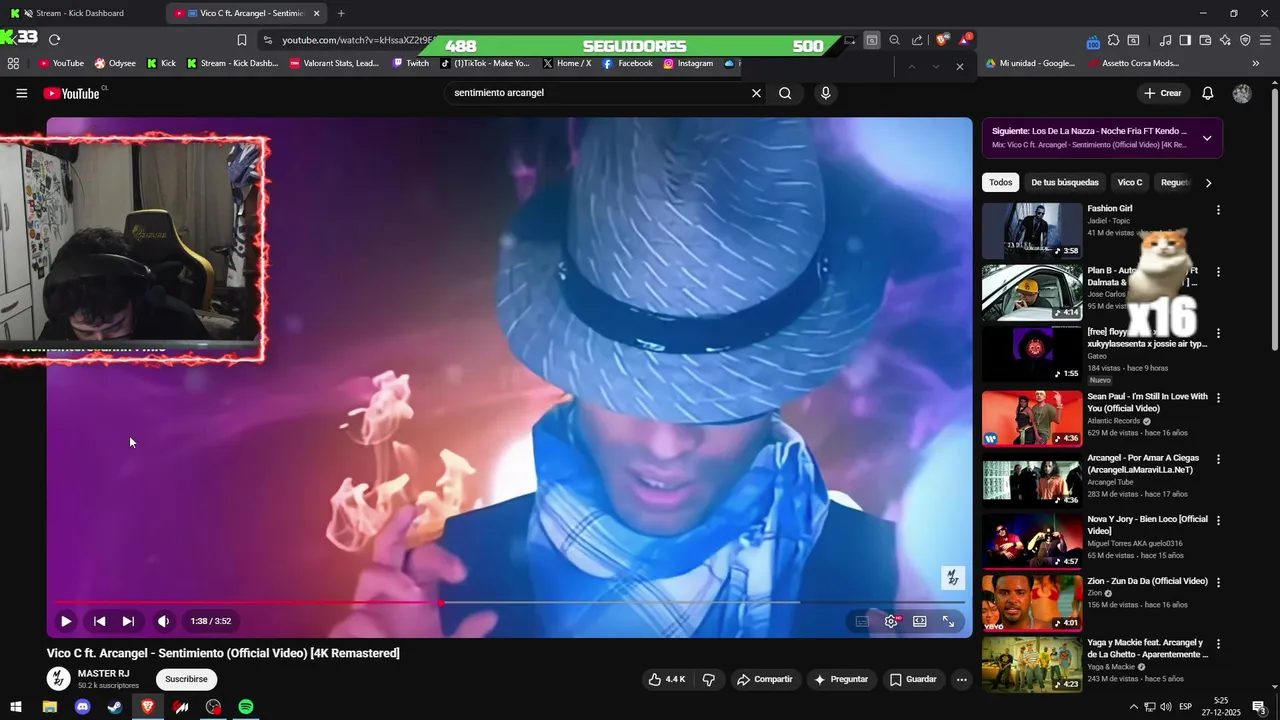Open options for Fashion Girl video
The height and width of the screenshot is (720, 1280).
point(1218,210)
